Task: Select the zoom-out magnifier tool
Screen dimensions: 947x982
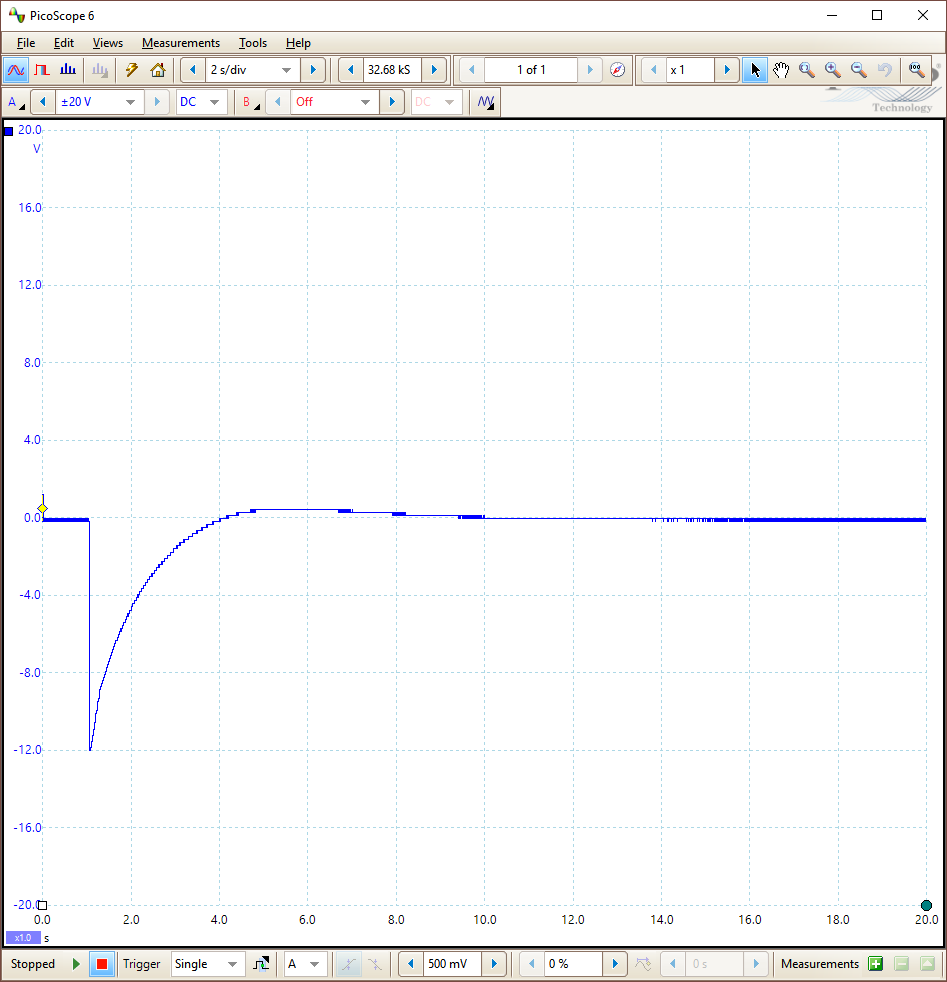Action: pos(859,70)
